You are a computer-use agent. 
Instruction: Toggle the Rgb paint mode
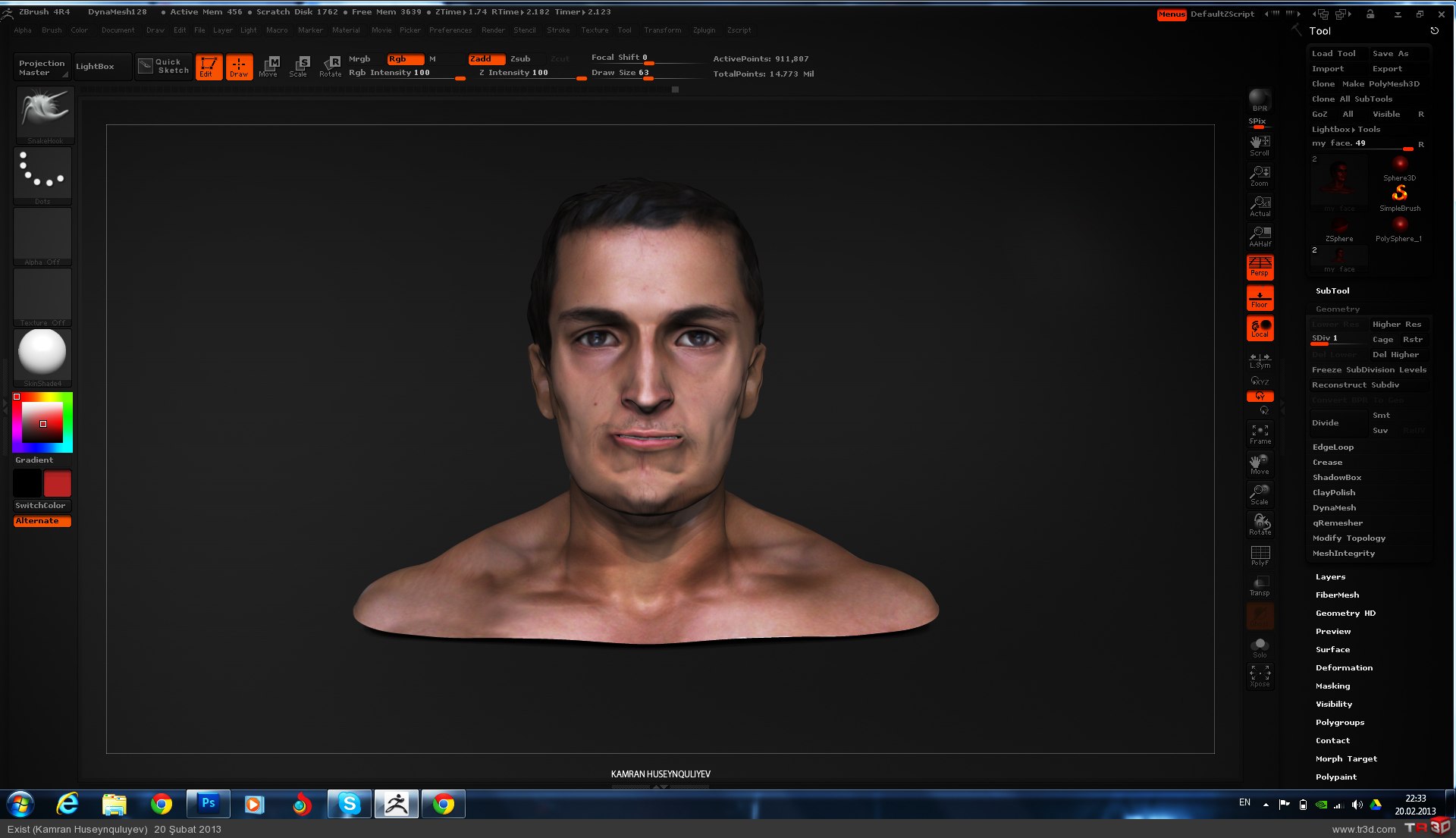coord(405,59)
